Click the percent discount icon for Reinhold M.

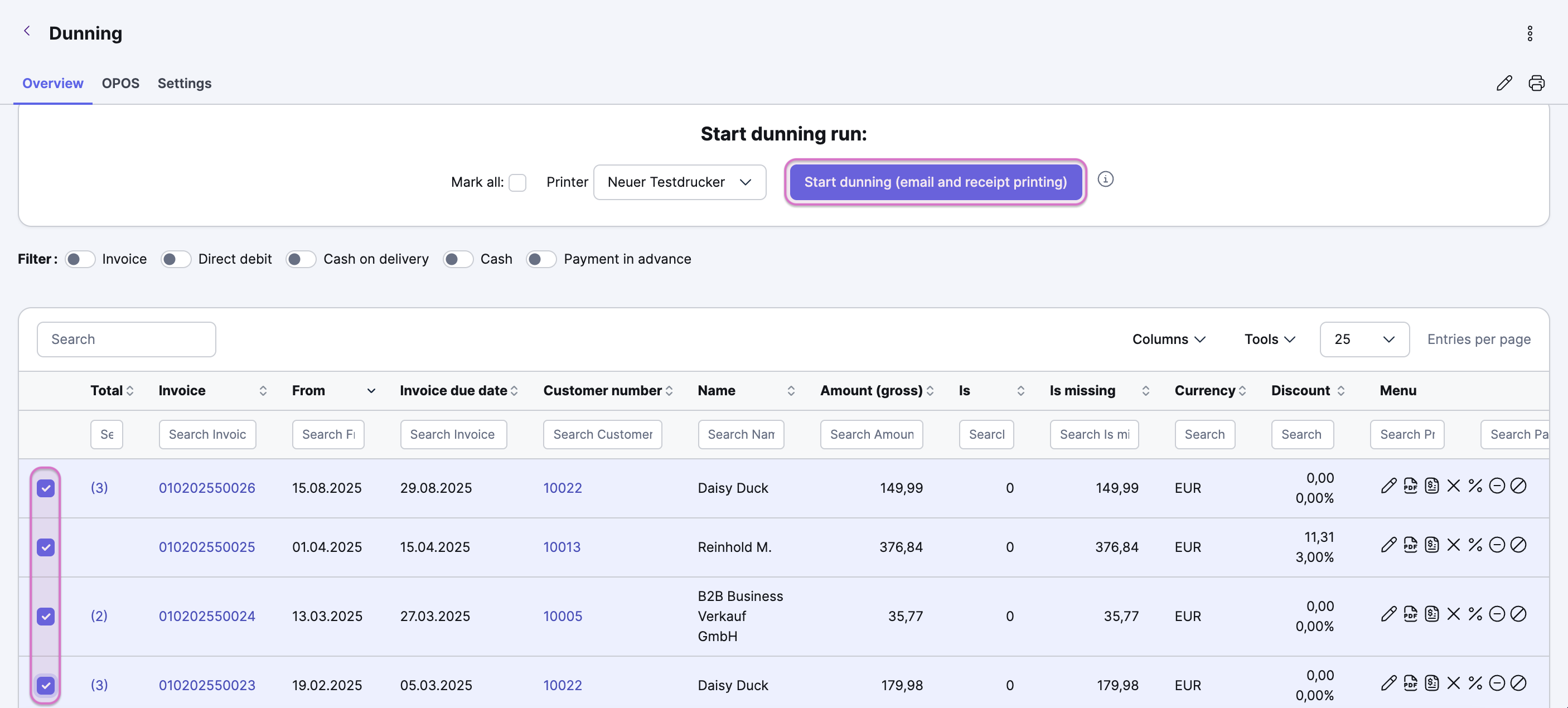coord(1475,545)
